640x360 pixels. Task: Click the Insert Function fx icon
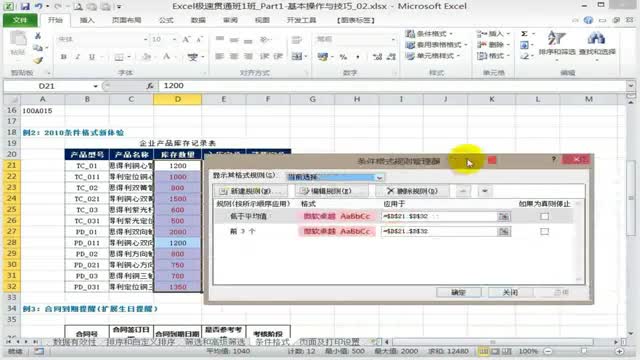(150, 86)
